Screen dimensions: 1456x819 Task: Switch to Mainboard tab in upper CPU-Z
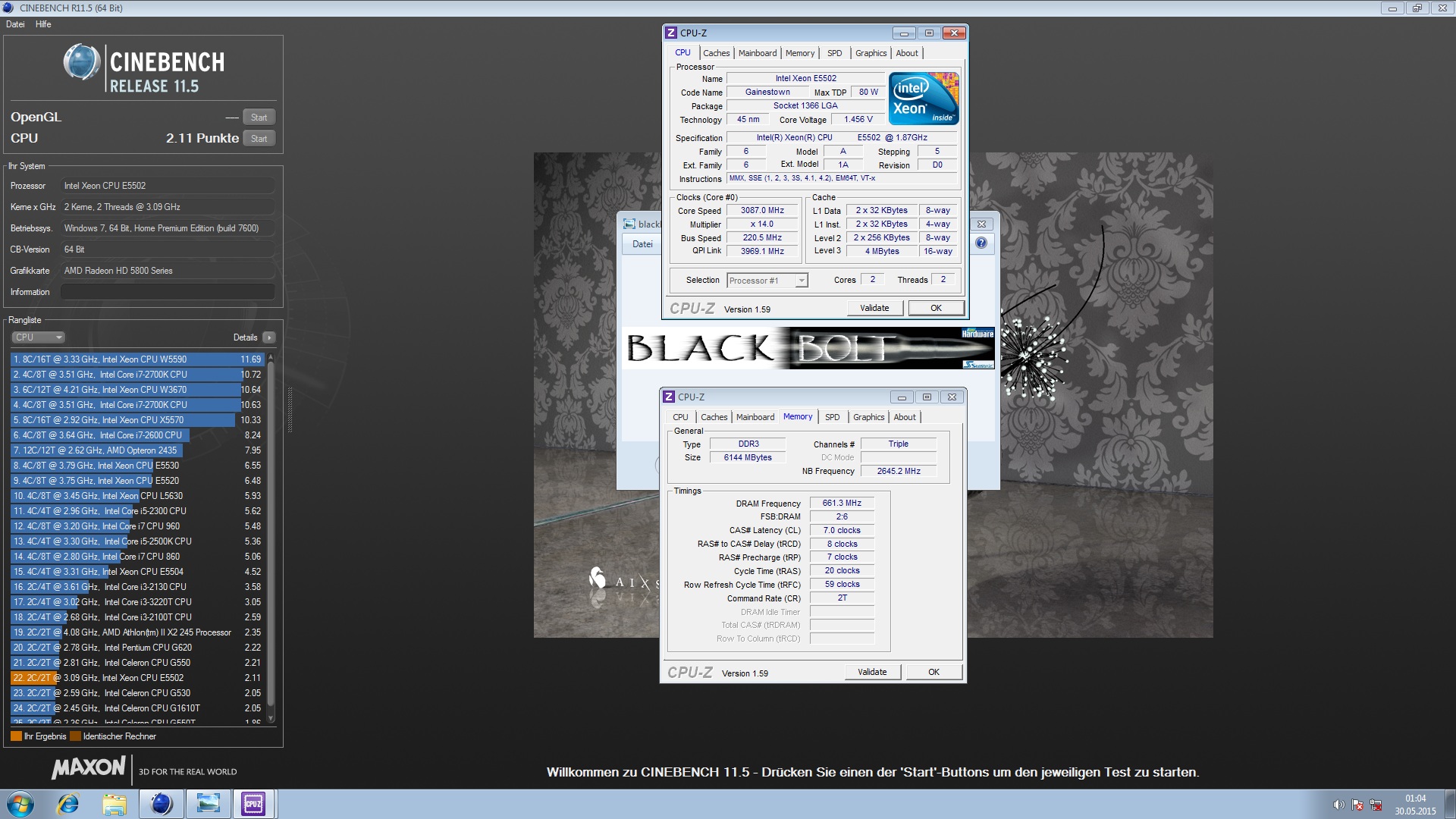tap(758, 53)
